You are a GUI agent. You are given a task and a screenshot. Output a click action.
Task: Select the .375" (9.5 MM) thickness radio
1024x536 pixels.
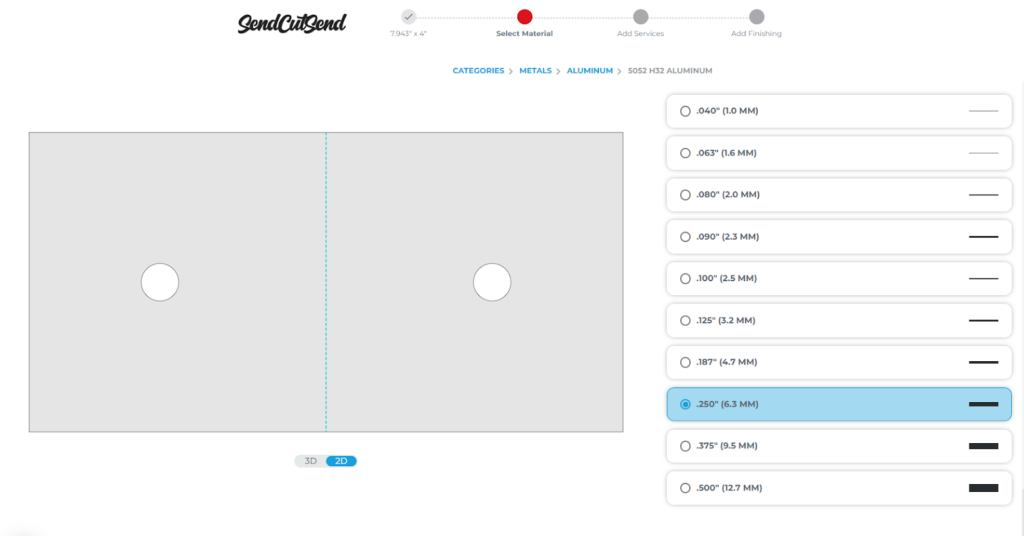[685, 446]
